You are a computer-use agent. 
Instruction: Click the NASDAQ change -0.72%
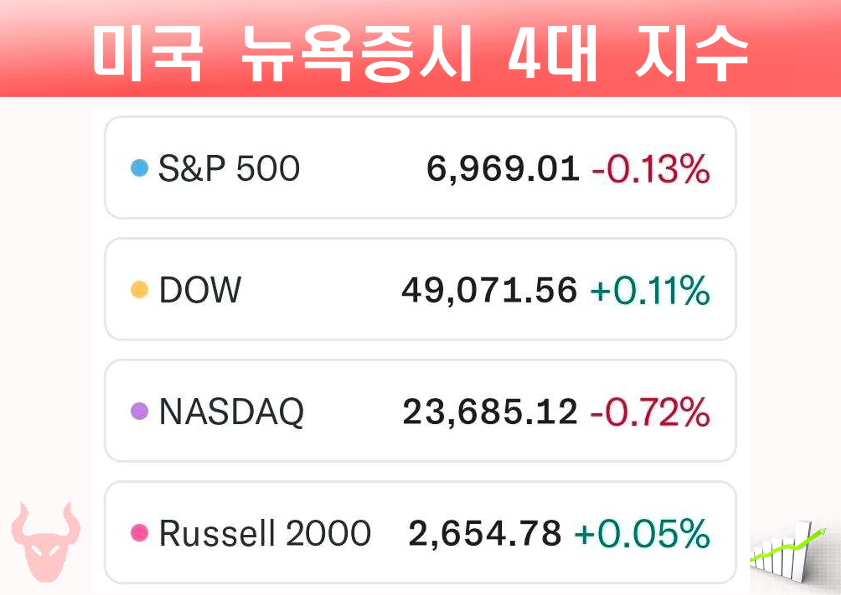650,411
